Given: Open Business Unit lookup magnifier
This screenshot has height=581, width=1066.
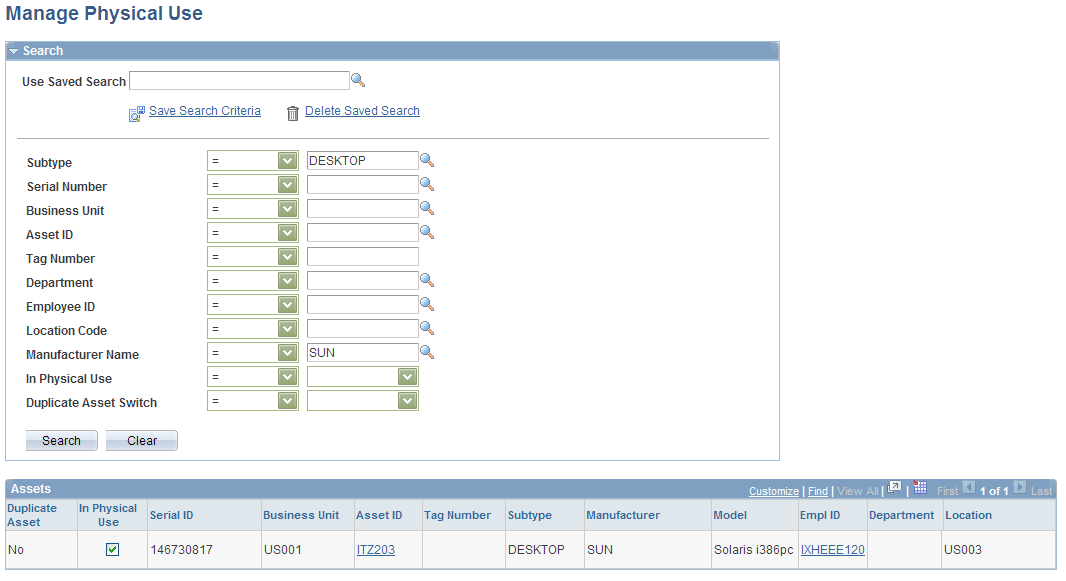Looking at the screenshot, I should pyautogui.click(x=427, y=208).
